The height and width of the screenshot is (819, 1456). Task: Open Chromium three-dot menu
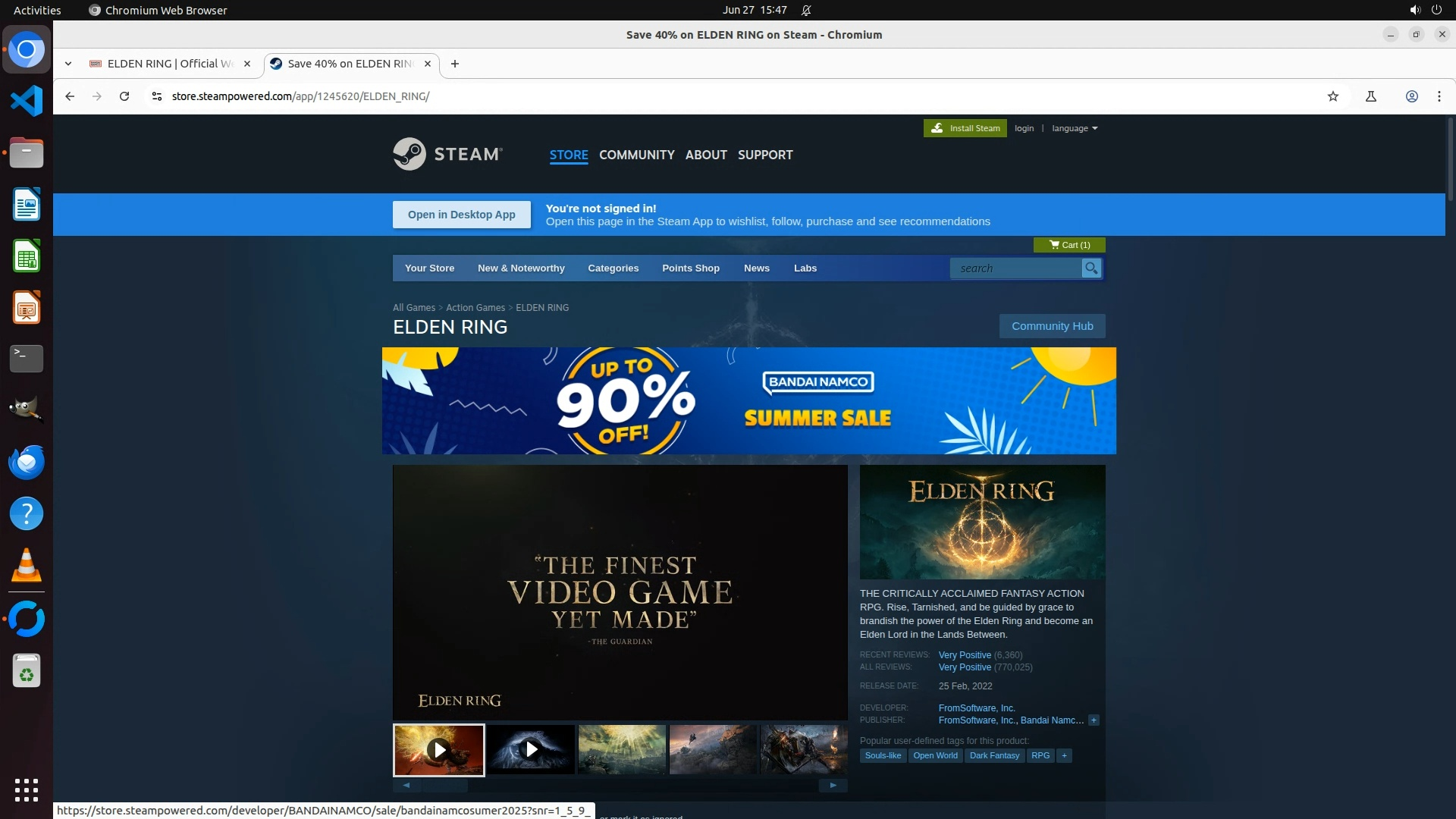(x=1439, y=96)
